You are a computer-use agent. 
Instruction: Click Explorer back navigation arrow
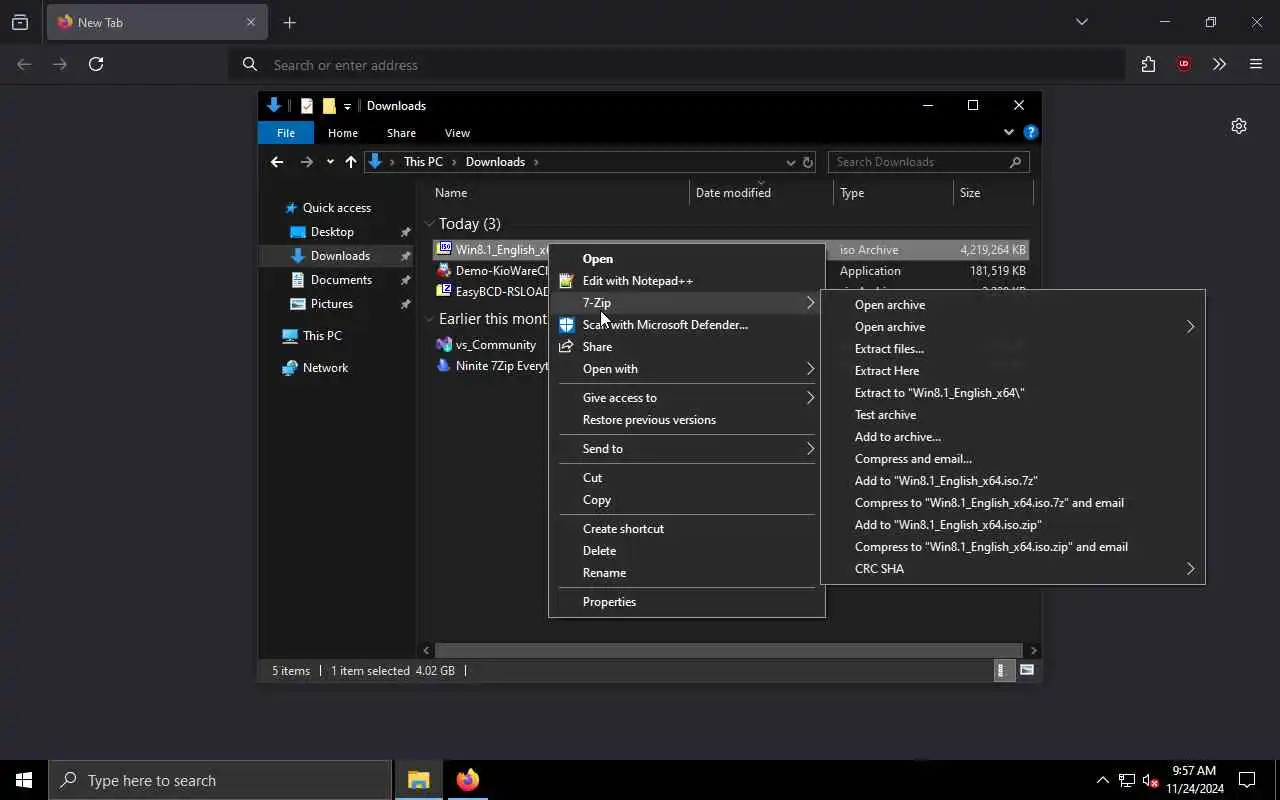coord(277,162)
